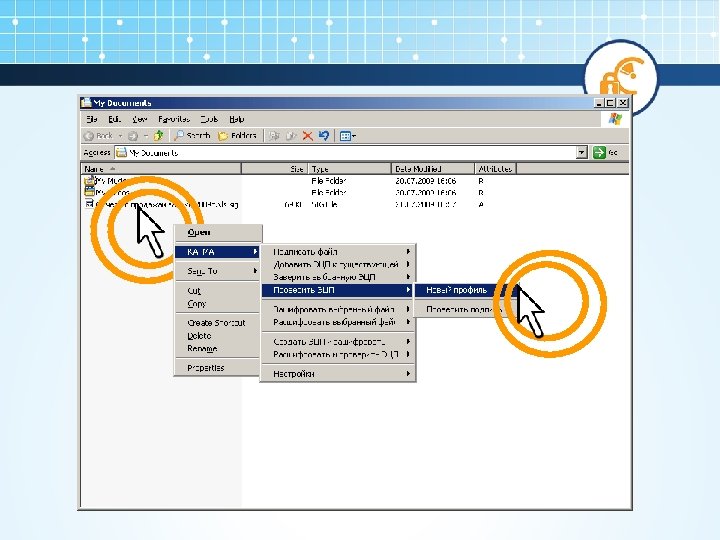Click the green Go arrow button

(x=599, y=152)
